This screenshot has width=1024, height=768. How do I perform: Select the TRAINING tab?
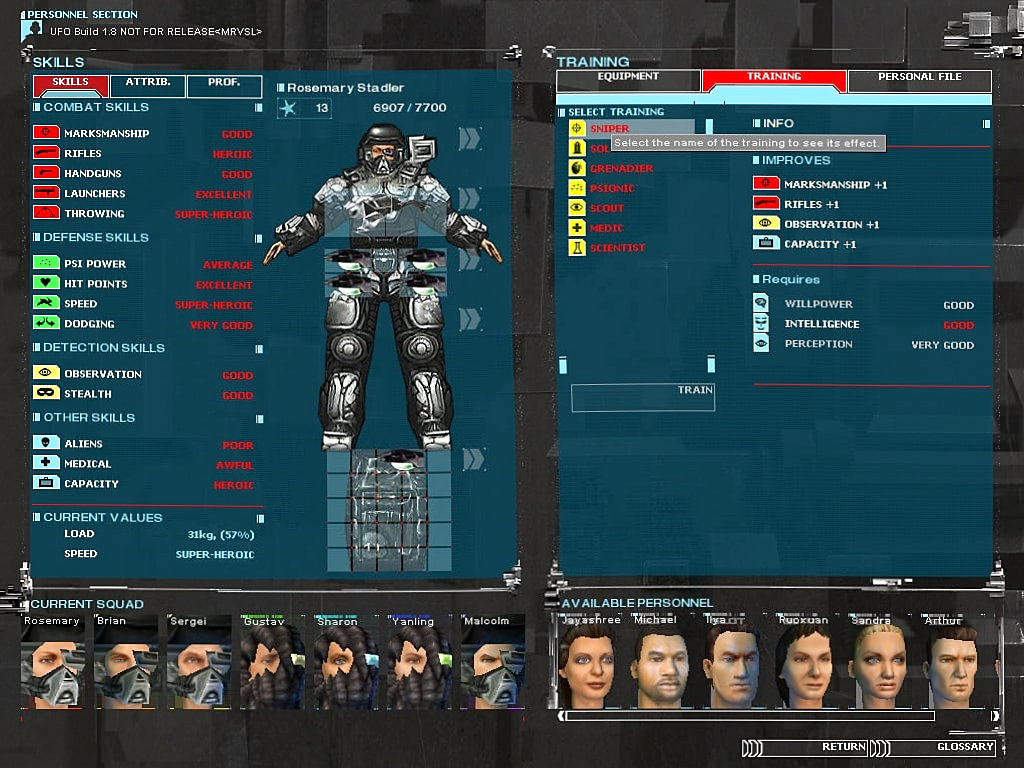point(774,80)
